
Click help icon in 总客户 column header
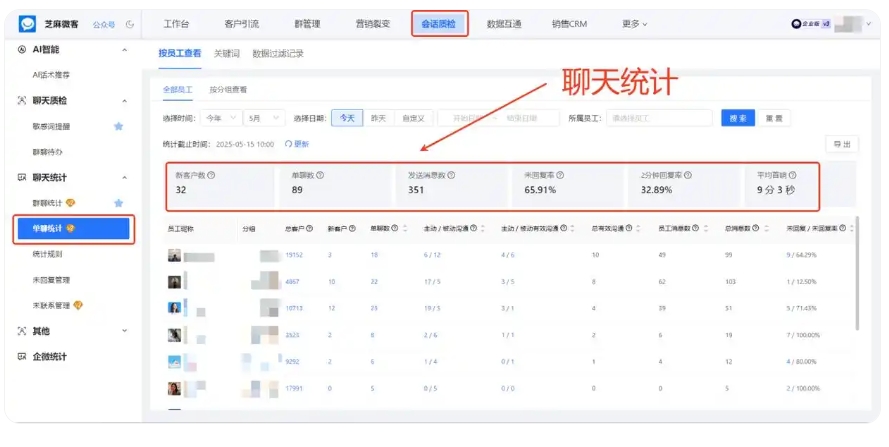click(310, 228)
